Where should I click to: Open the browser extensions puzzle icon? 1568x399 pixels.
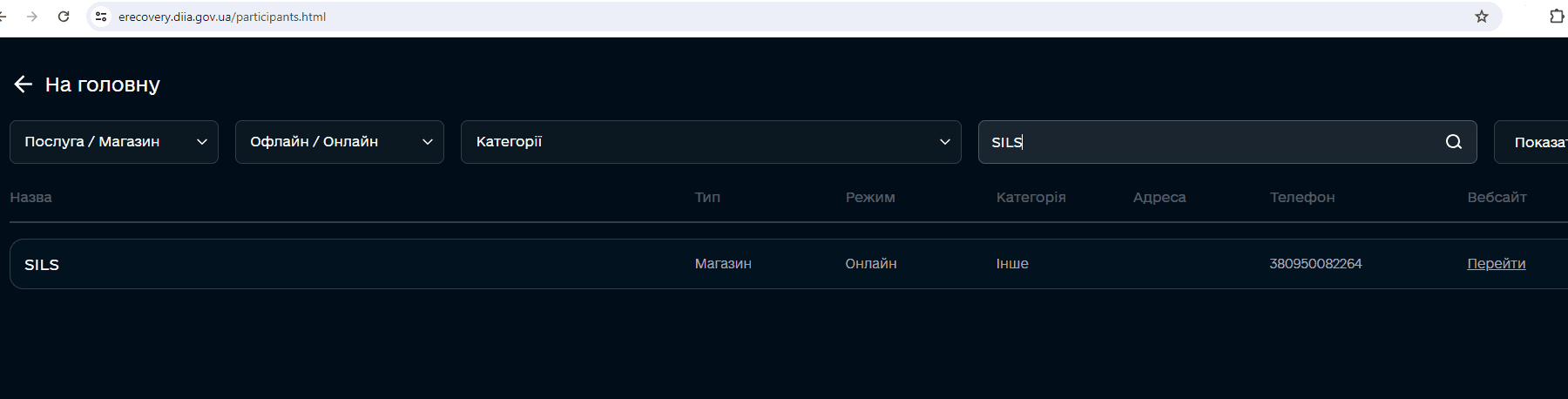pos(1556,17)
